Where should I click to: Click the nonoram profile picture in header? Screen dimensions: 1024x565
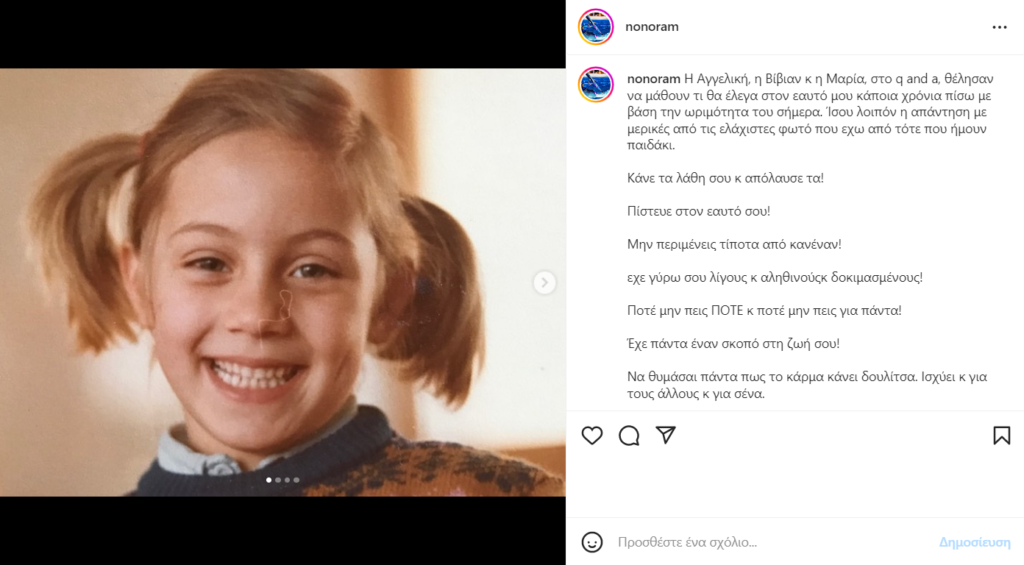tap(596, 27)
